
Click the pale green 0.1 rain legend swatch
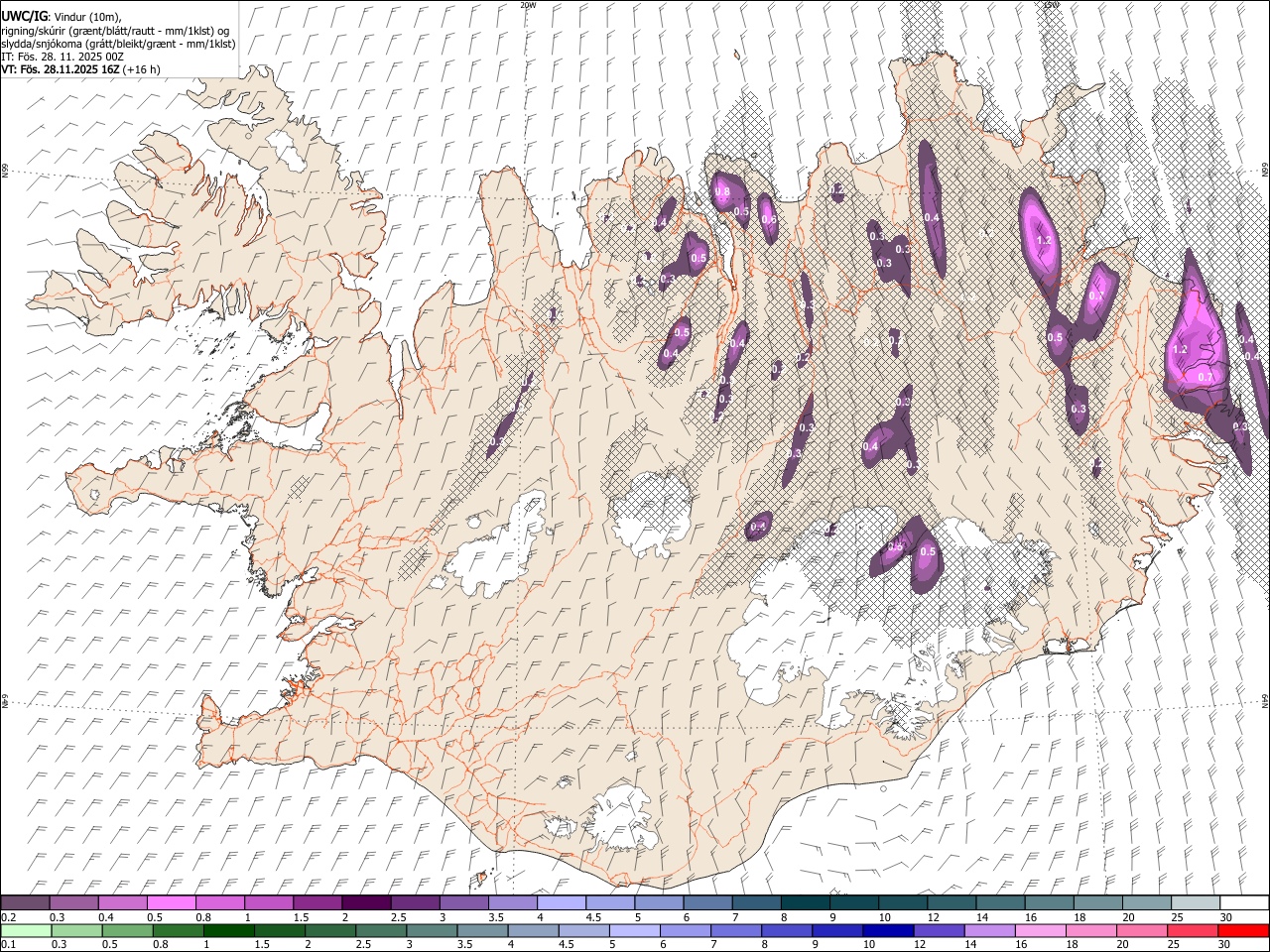[25, 930]
